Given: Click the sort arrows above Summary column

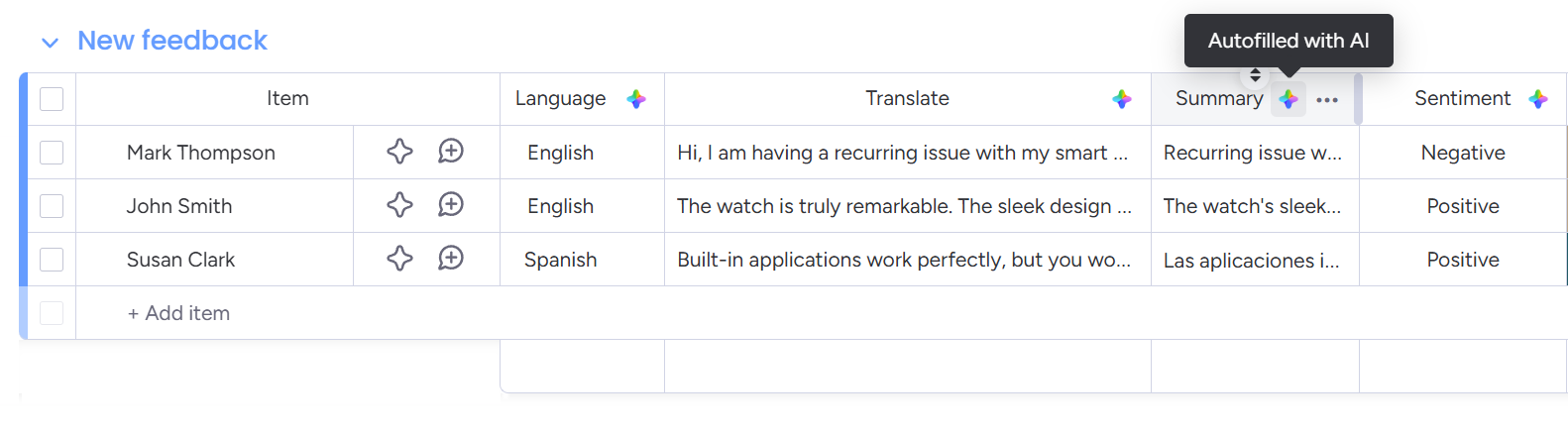Looking at the screenshot, I should [1255, 75].
